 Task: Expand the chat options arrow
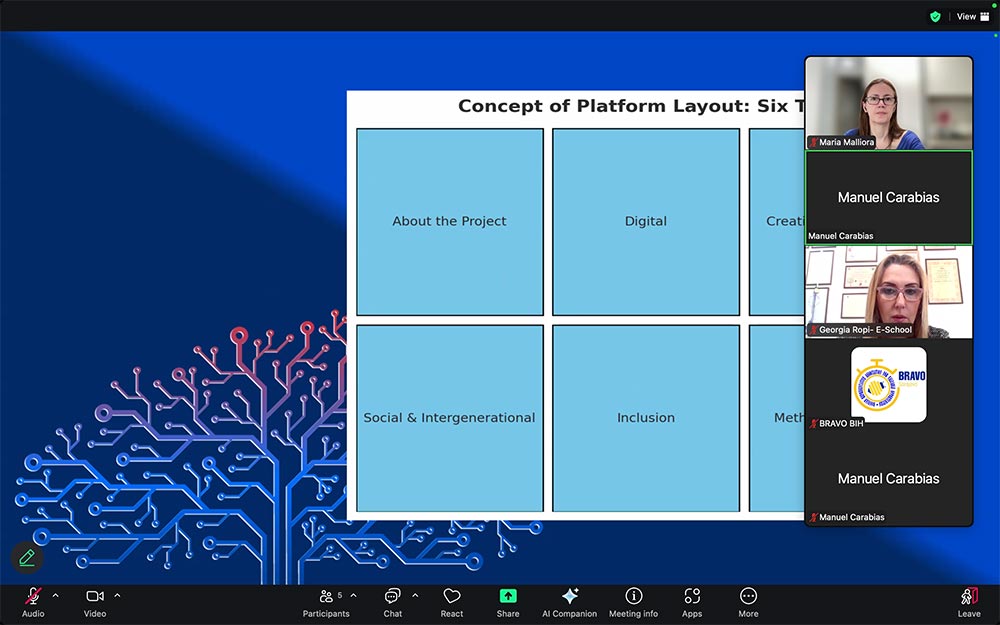point(415,595)
